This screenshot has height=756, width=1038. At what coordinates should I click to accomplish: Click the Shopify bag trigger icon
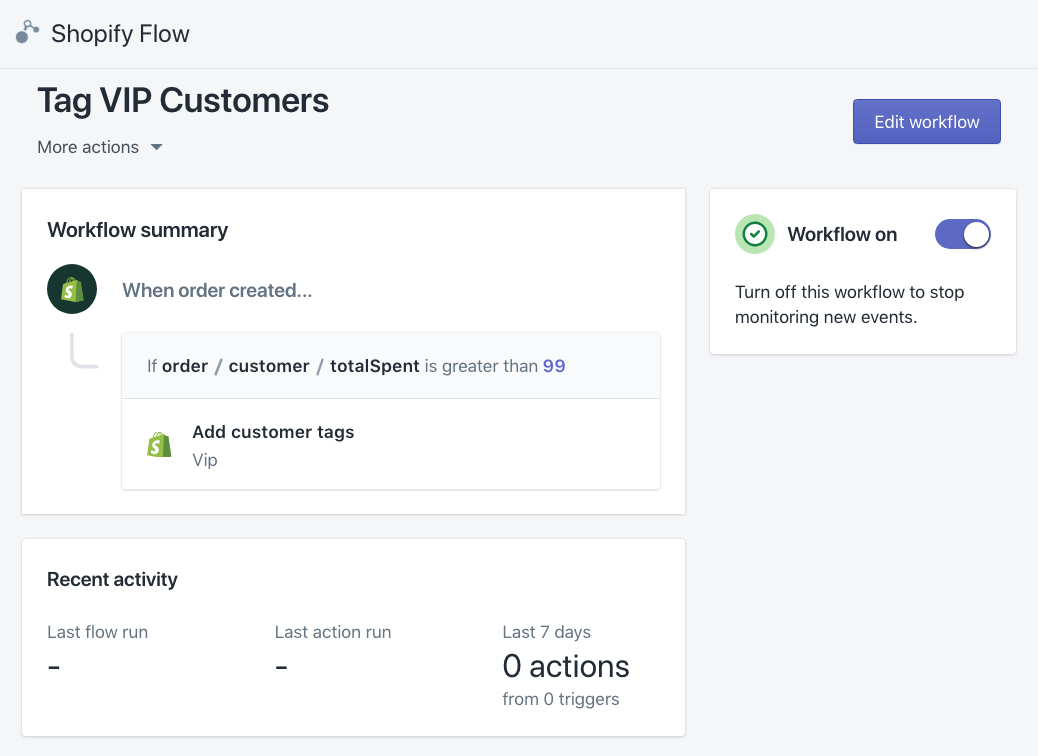tap(72, 289)
